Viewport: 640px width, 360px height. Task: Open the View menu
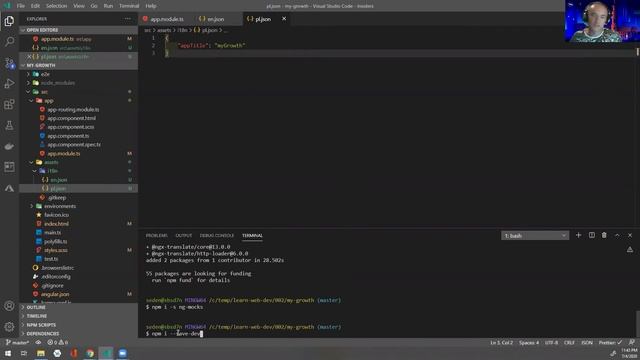[x=79, y=6]
